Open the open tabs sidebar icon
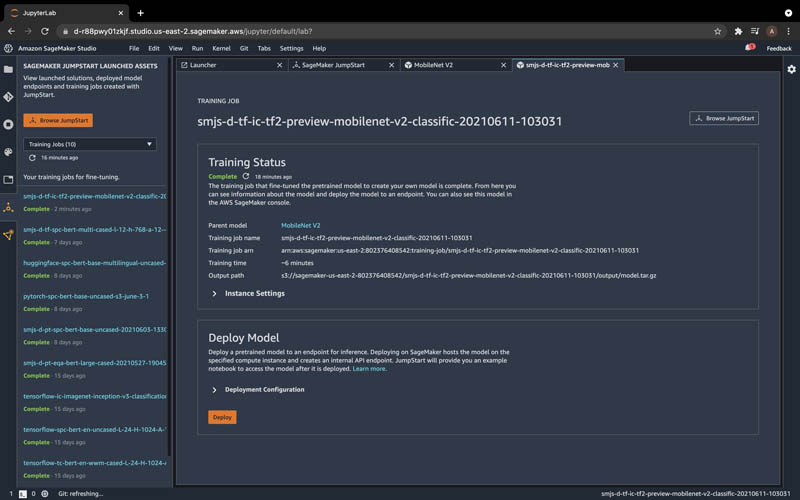Screen dimensions: 800x500 click(x=8, y=180)
